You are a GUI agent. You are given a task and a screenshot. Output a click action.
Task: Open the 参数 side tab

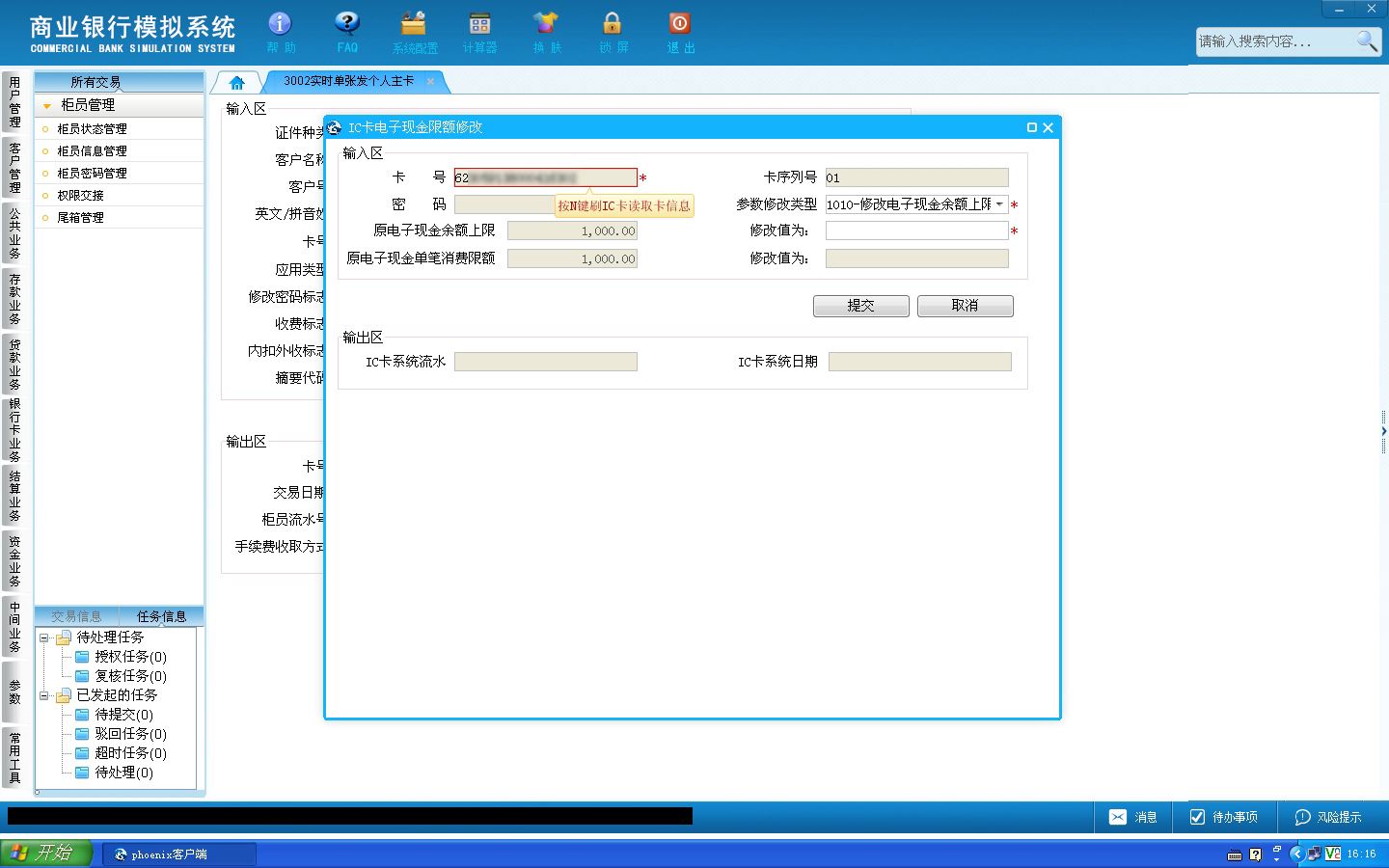(14, 692)
